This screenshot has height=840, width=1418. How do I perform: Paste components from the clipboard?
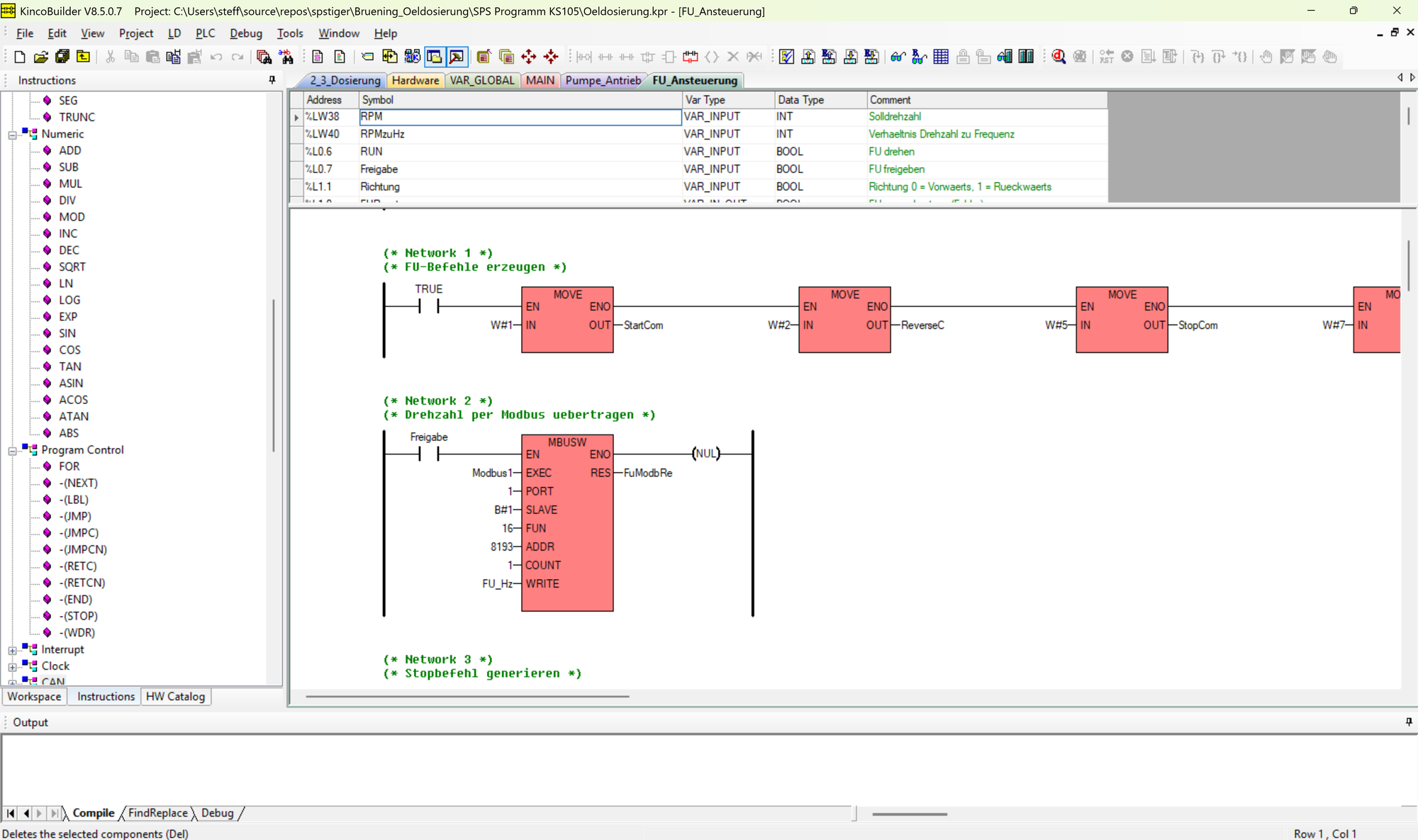[x=152, y=57]
